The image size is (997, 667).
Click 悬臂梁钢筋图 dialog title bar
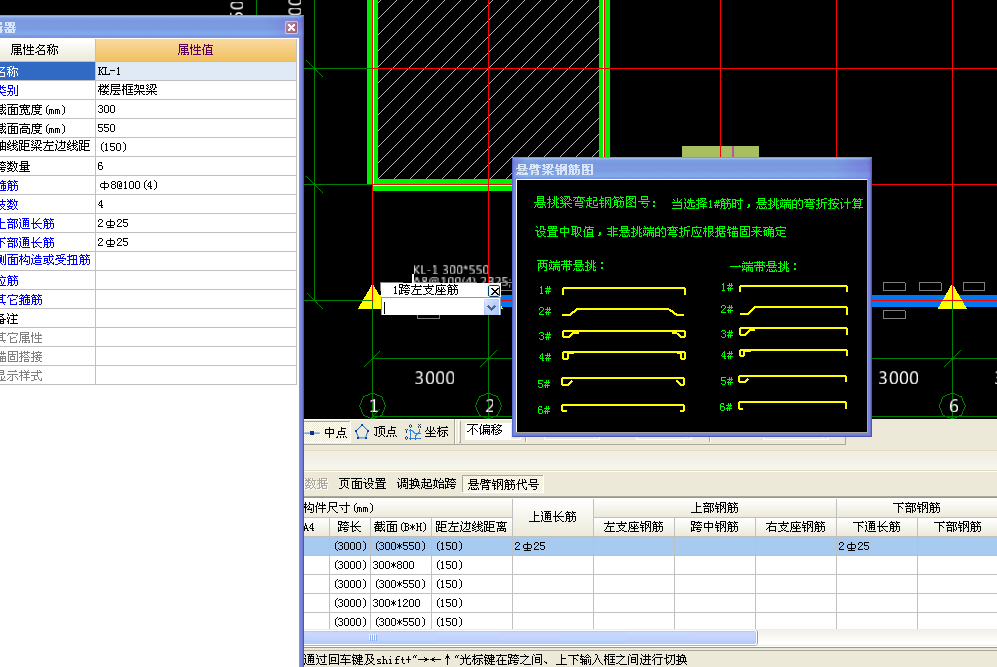tap(691, 169)
